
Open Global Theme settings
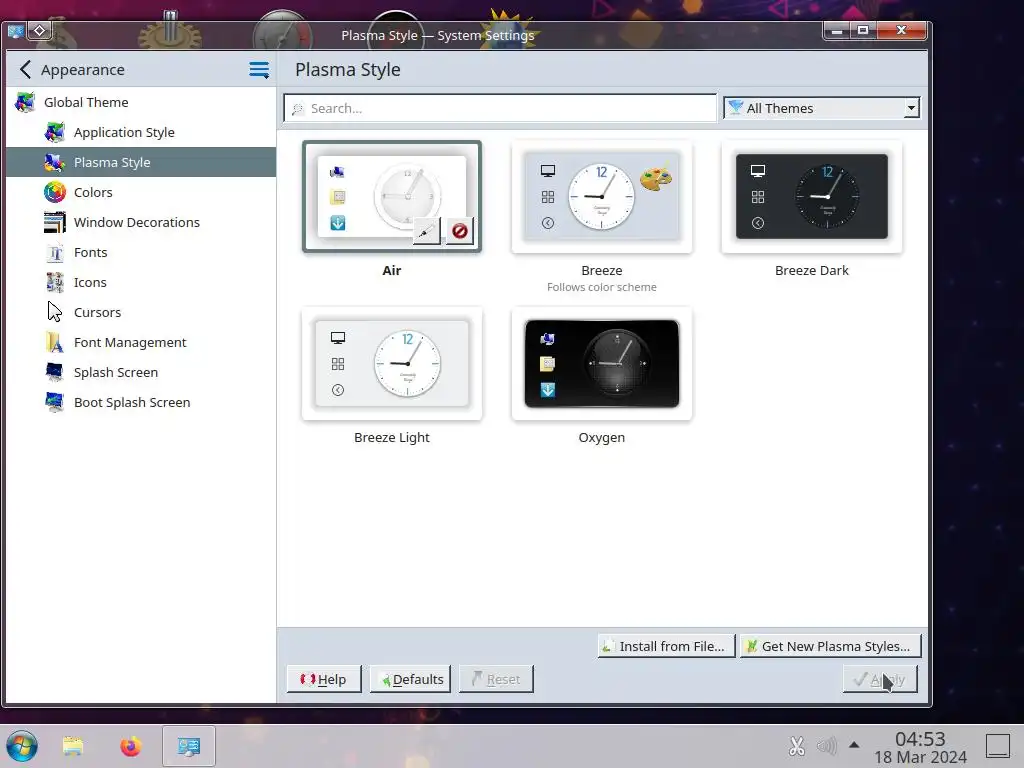tap(141, 102)
